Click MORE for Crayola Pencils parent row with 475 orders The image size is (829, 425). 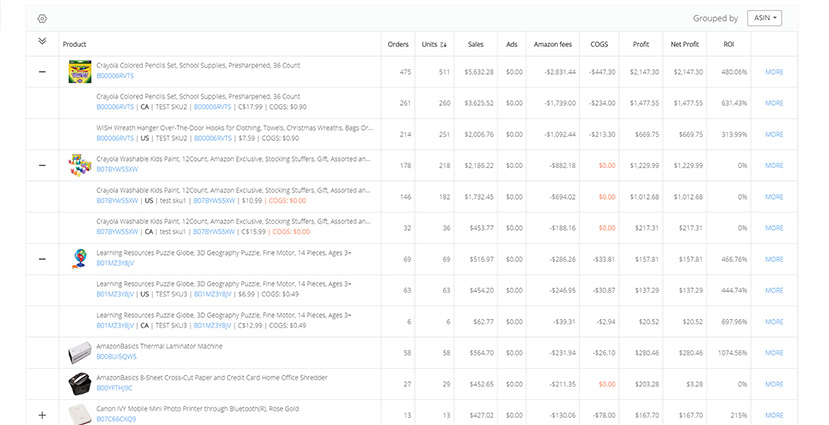click(x=774, y=72)
